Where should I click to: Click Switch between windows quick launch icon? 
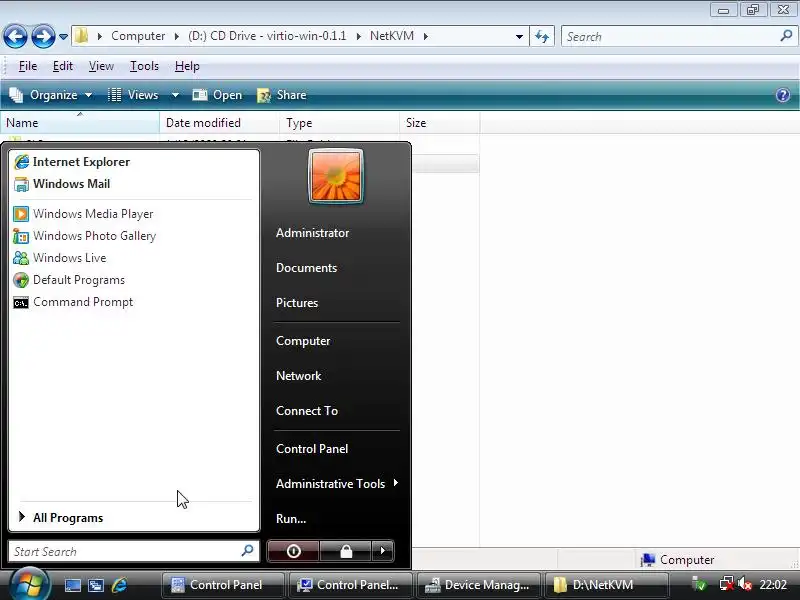[96, 585]
